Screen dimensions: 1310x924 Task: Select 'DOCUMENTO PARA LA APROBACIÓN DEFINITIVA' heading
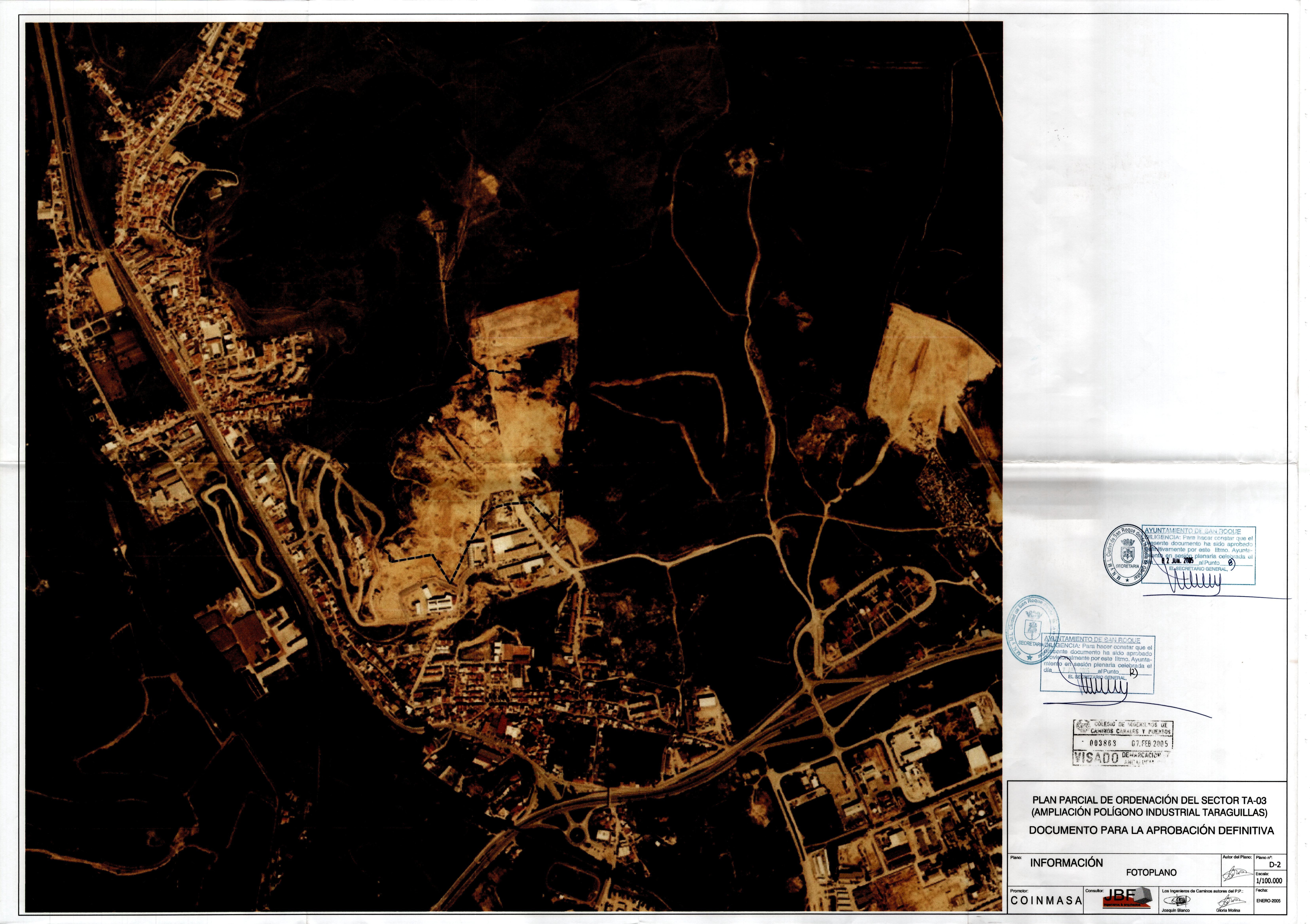(1151, 830)
